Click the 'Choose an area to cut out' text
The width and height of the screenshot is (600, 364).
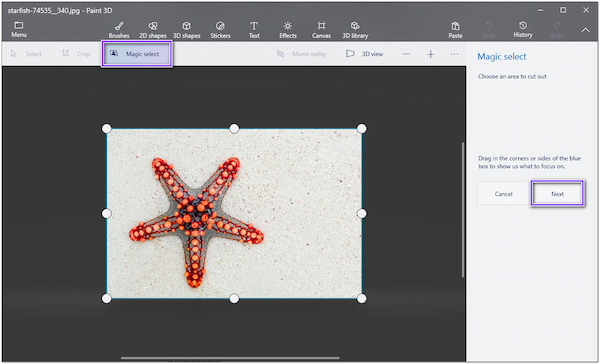pos(512,77)
